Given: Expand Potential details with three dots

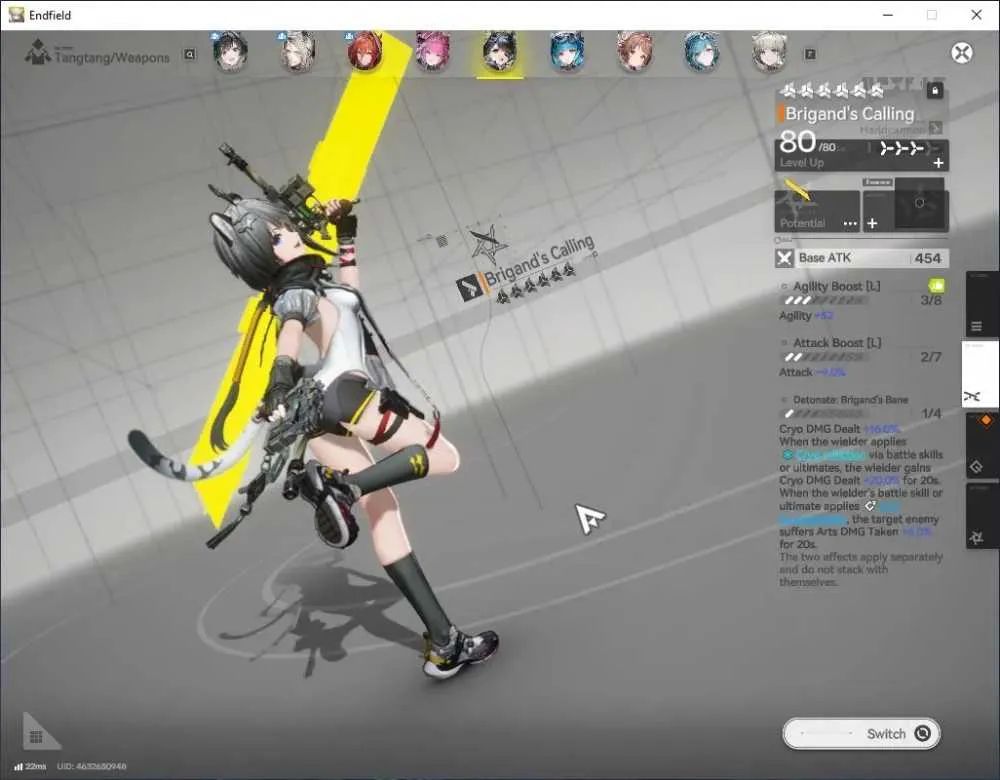Looking at the screenshot, I should pos(850,224).
